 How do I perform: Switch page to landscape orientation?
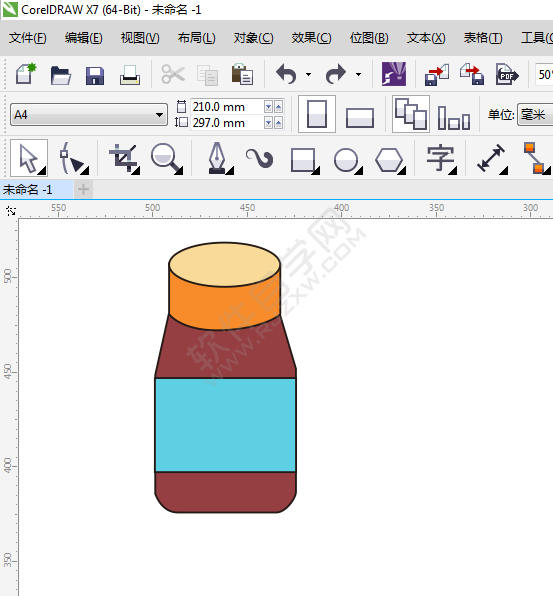point(360,117)
